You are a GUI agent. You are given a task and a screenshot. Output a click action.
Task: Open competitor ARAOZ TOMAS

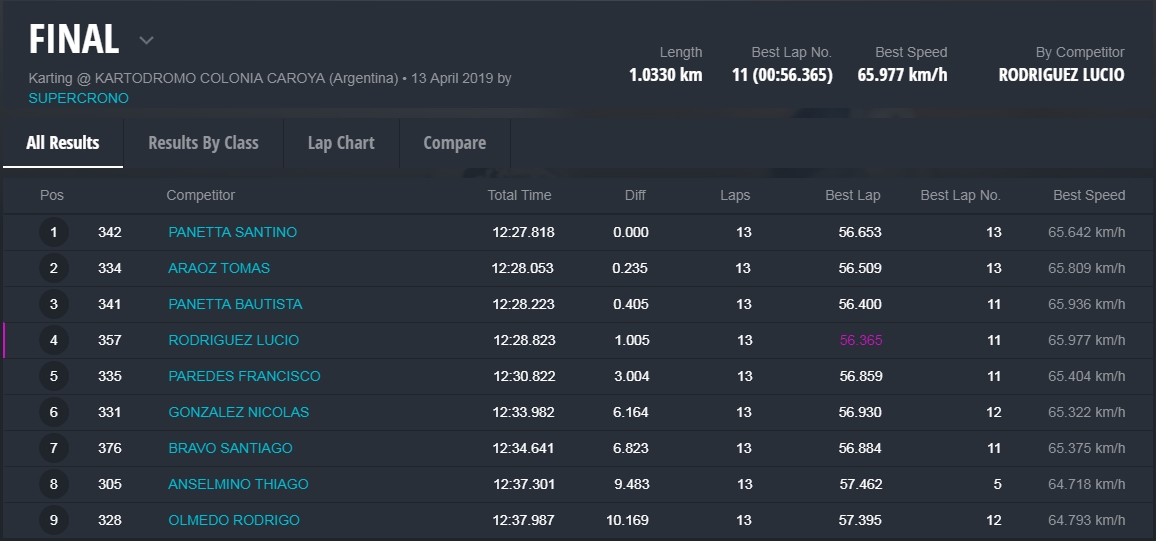point(219,268)
